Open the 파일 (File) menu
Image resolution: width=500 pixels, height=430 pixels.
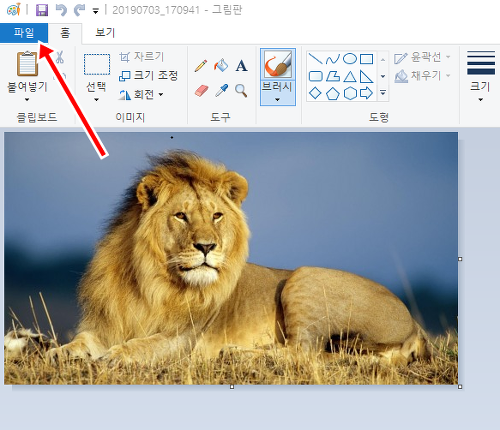24,33
